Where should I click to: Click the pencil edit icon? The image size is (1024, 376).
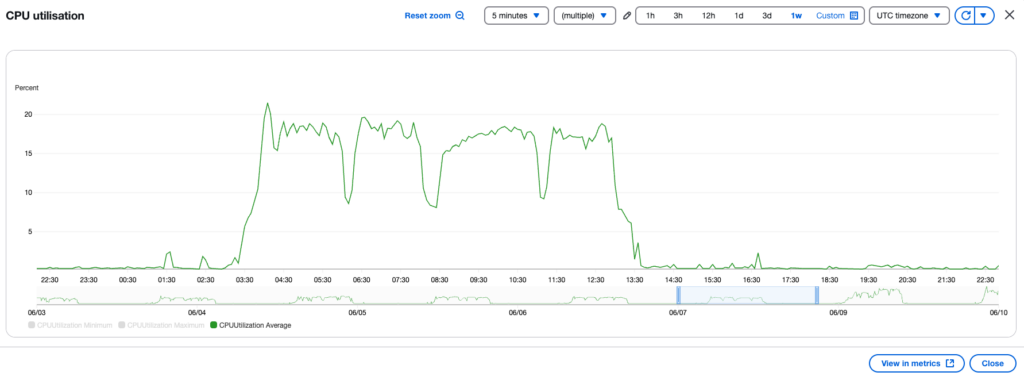[627, 16]
